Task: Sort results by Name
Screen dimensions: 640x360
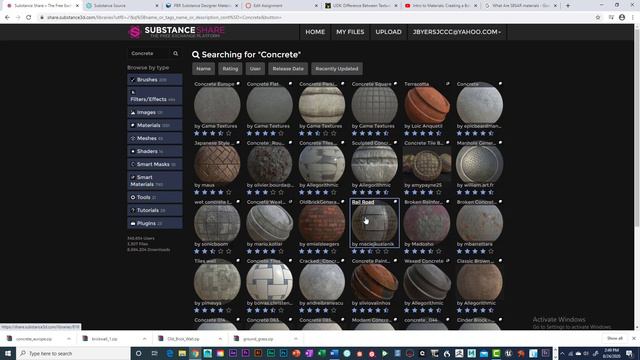Action: [x=203, y=69]
